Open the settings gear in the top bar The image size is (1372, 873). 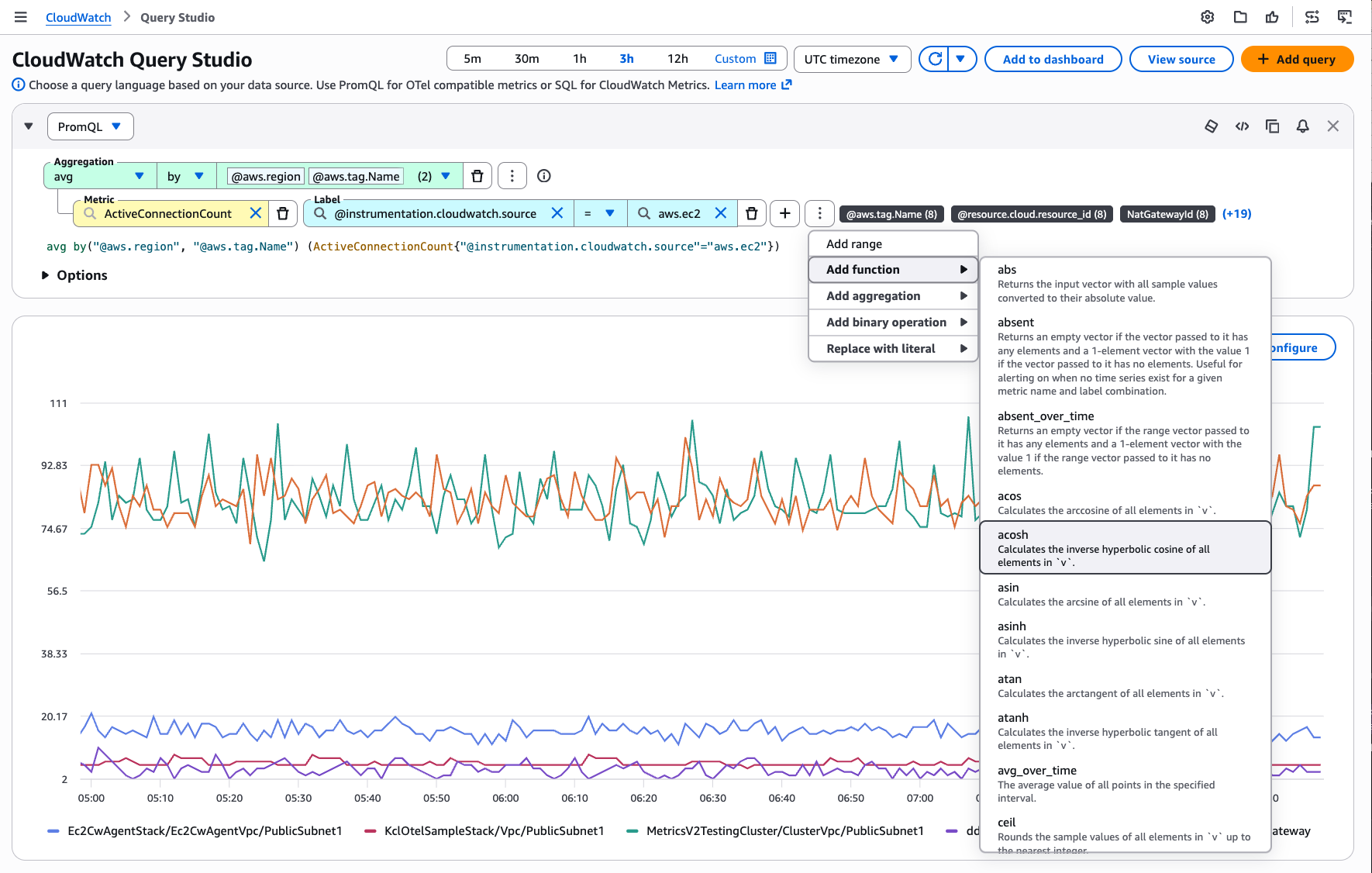pyautogui.click(x=1207, y=17)
